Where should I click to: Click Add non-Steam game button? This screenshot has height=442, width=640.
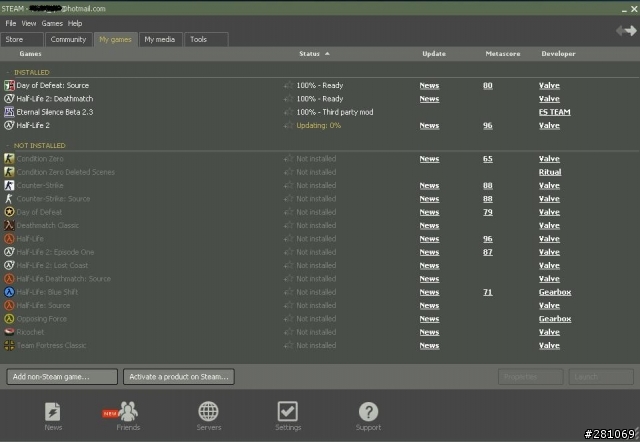pos(62,377)
